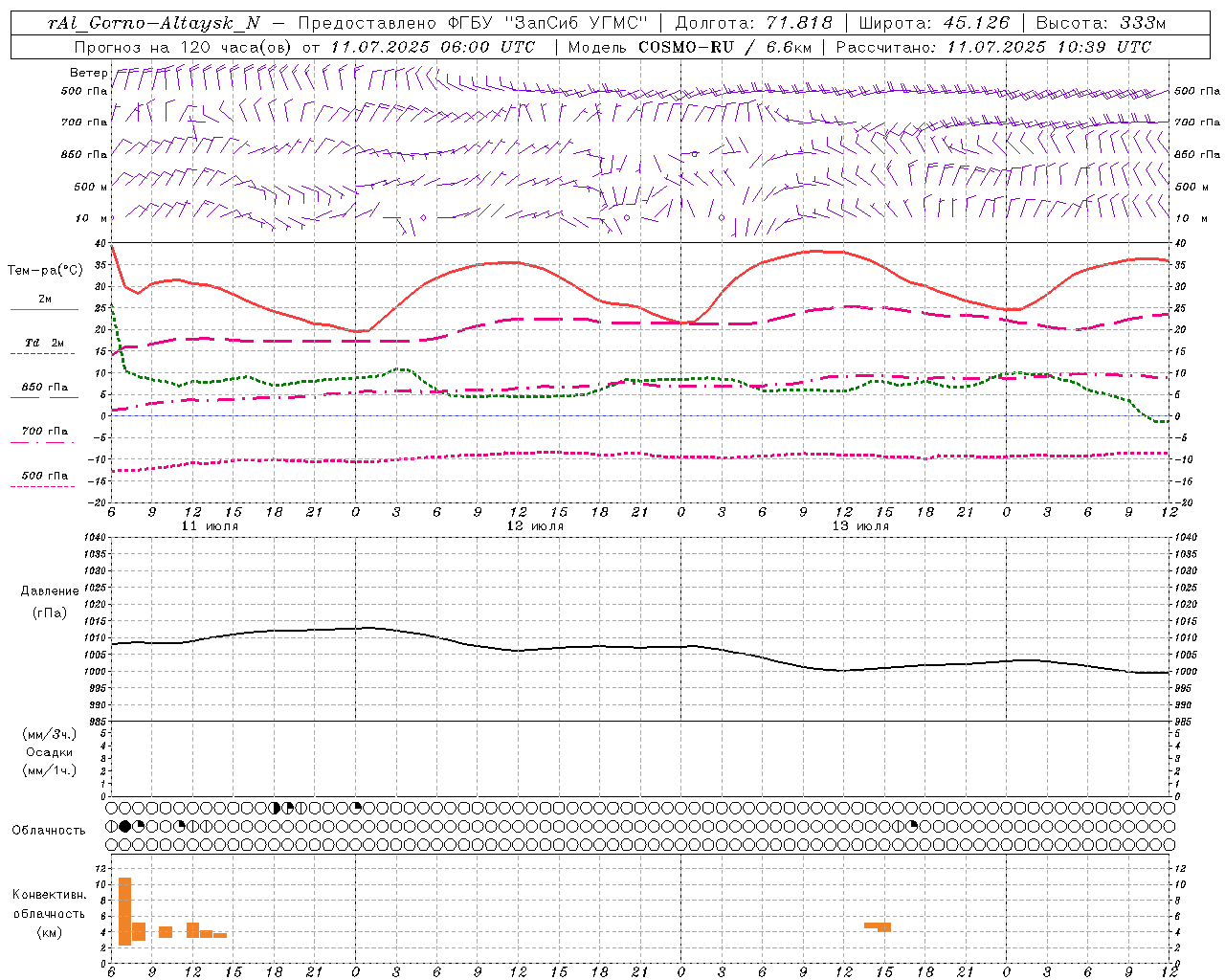
Task: Click the Конвективн. convective cloud label
Action: [x=49, y=895]
